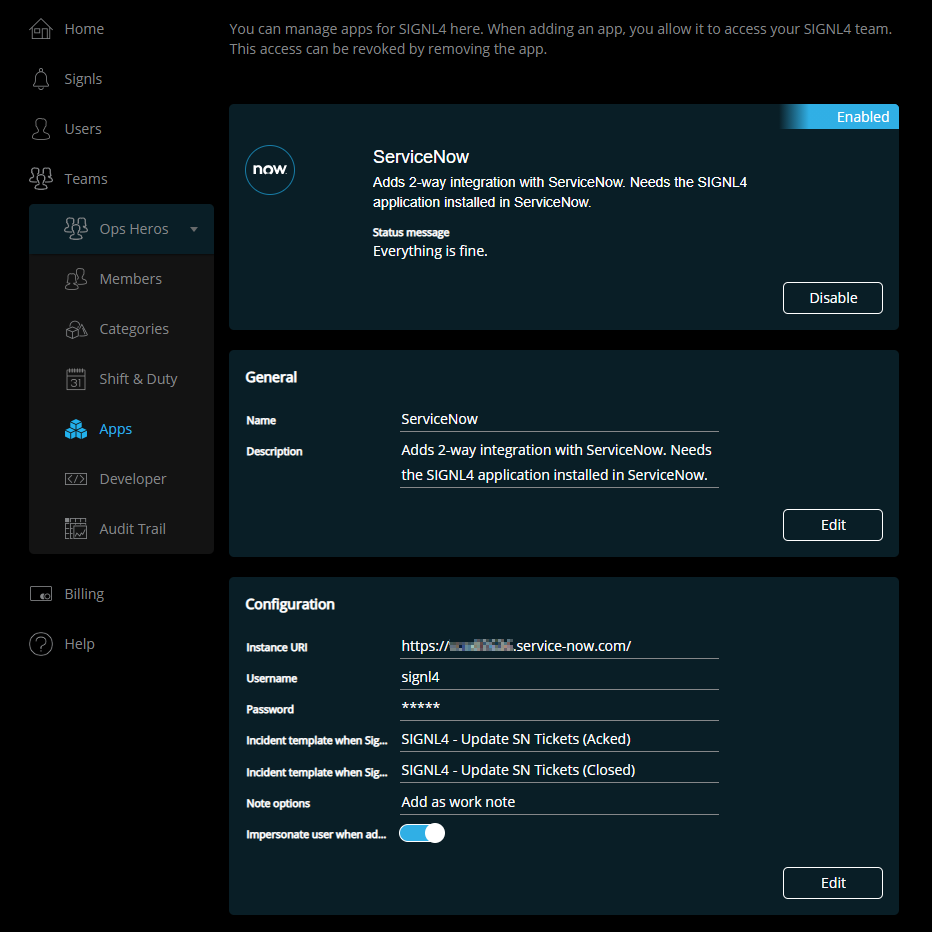
Task: Toggle Impersonate user switch off
Action: click(x=421, y=833)
